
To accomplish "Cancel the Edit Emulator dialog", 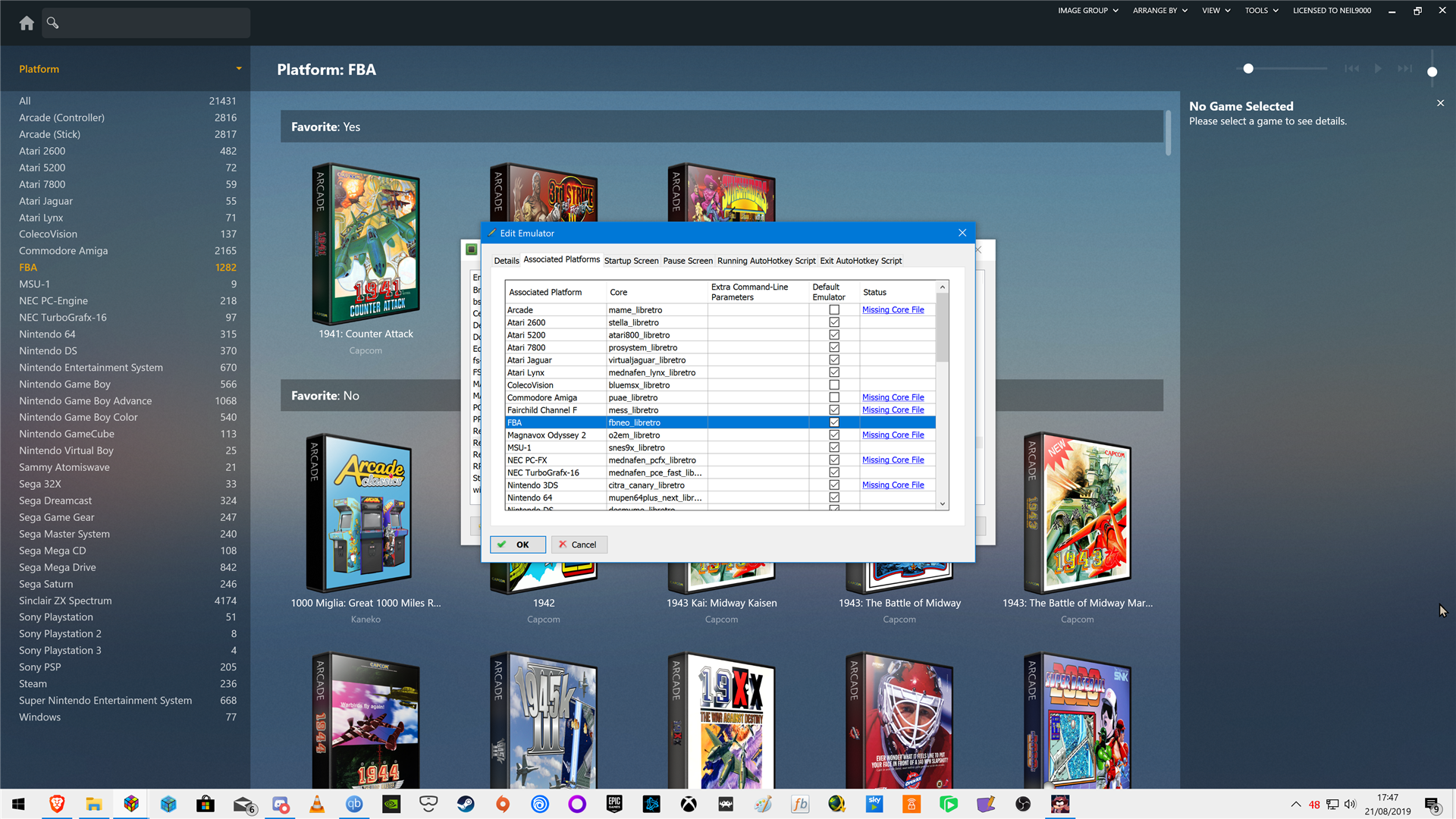I will coord(579,544).
